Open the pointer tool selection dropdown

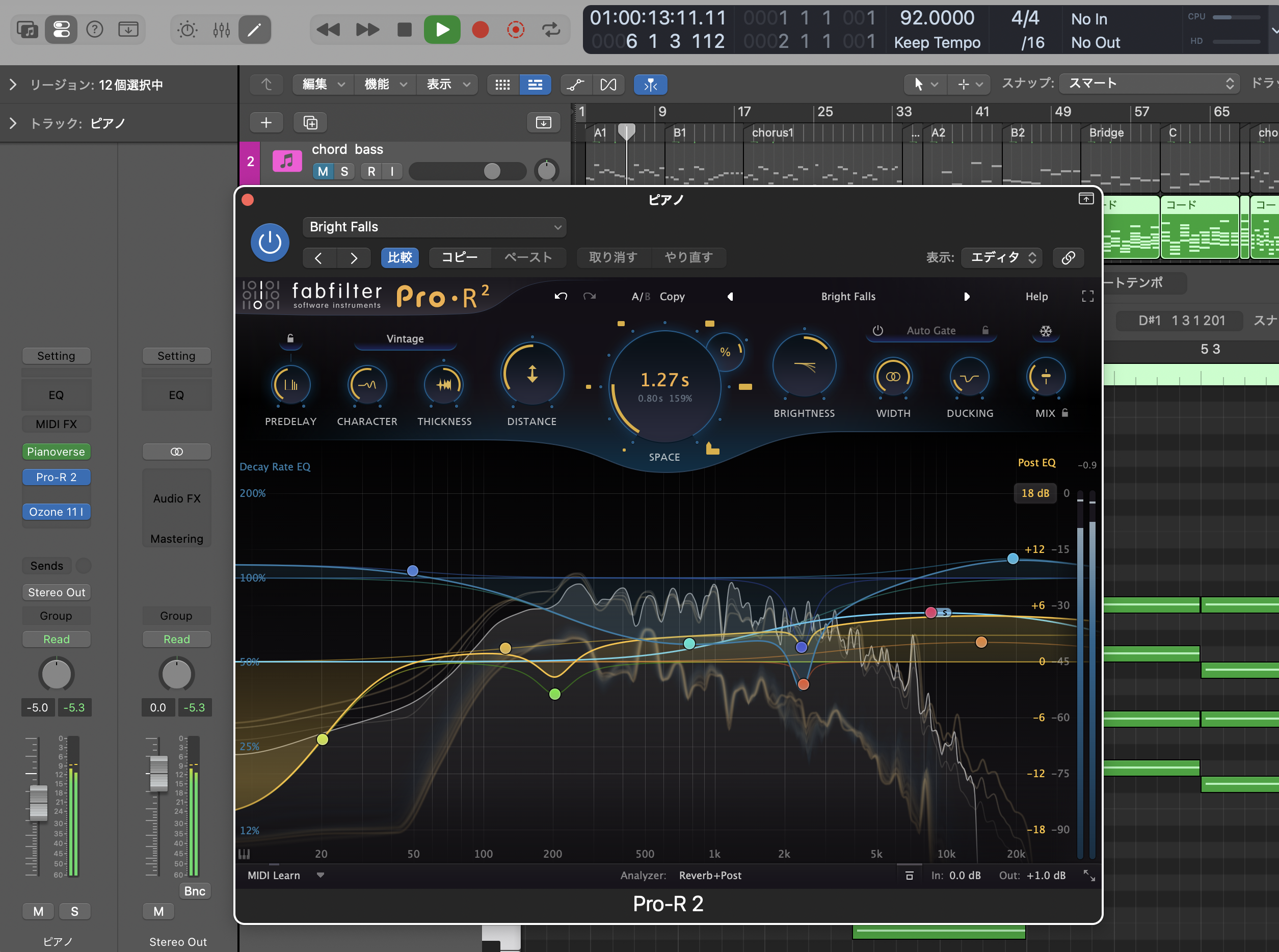pos(924,85)
